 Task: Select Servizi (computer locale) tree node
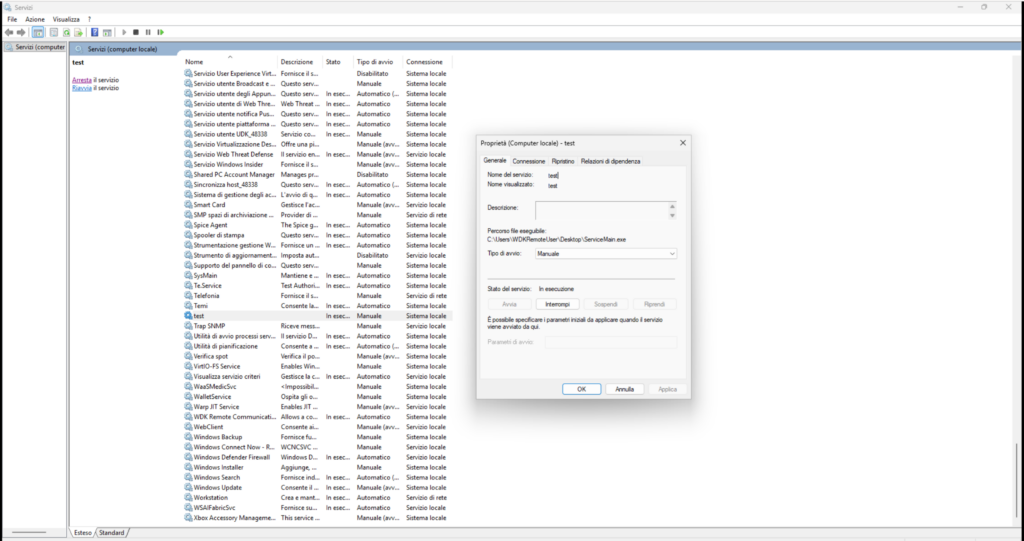[x=35, y=47]
